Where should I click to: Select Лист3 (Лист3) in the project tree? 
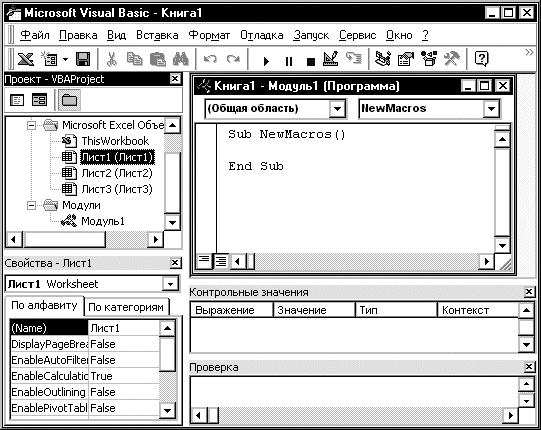(117, 189)
